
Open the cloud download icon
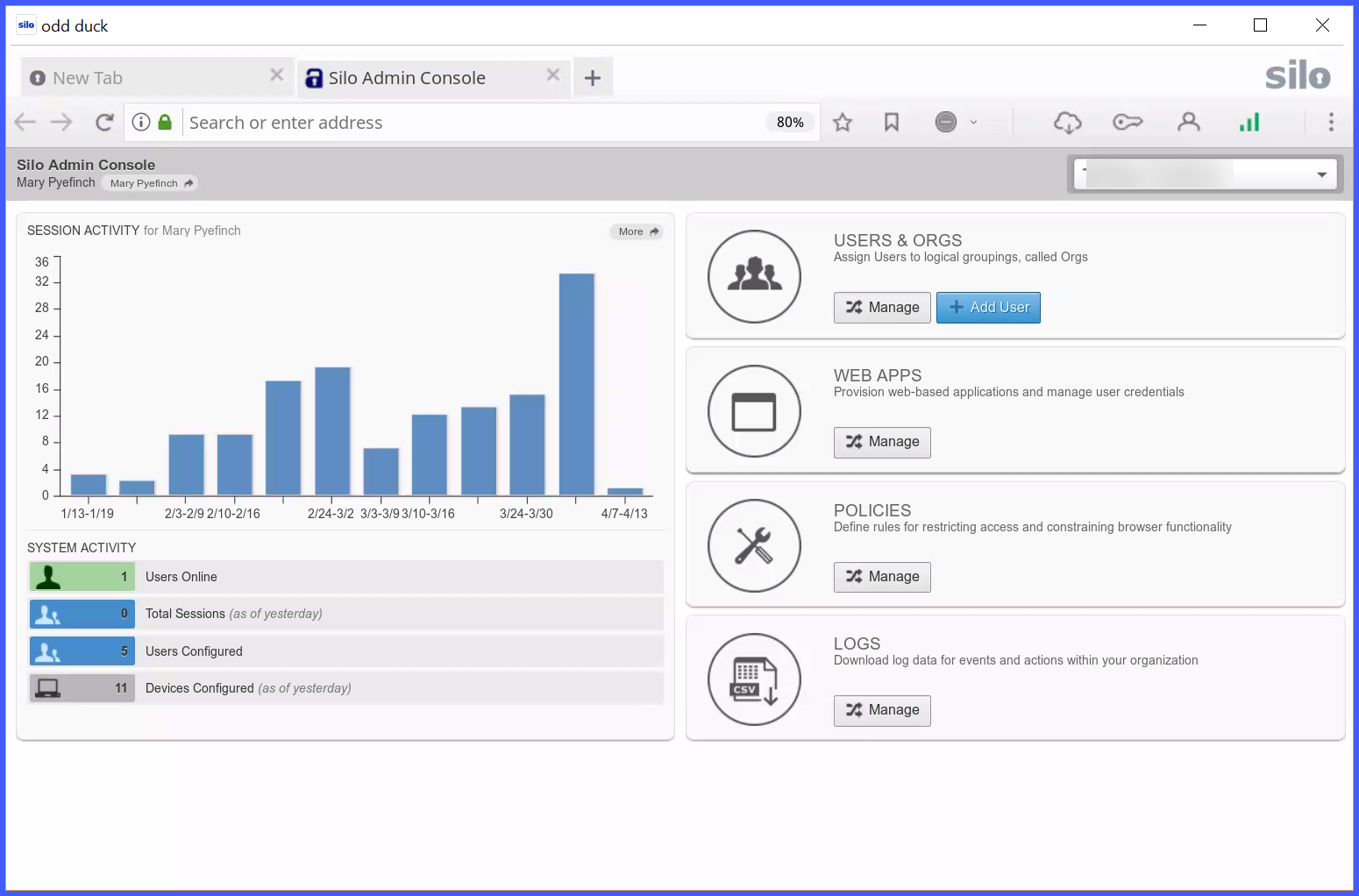click(x=1068, y=122)
